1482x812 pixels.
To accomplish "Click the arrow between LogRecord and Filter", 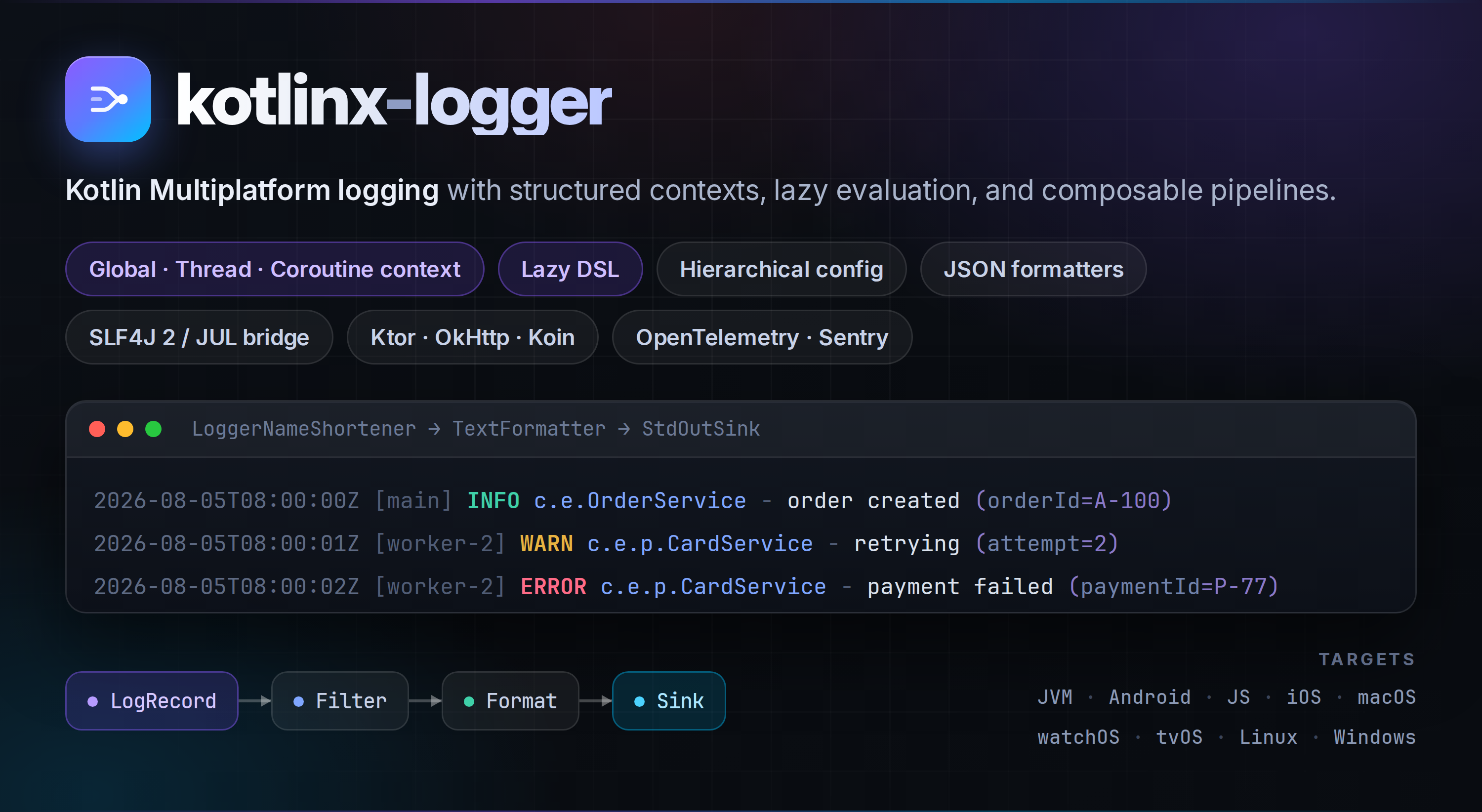I will point(255,700).
